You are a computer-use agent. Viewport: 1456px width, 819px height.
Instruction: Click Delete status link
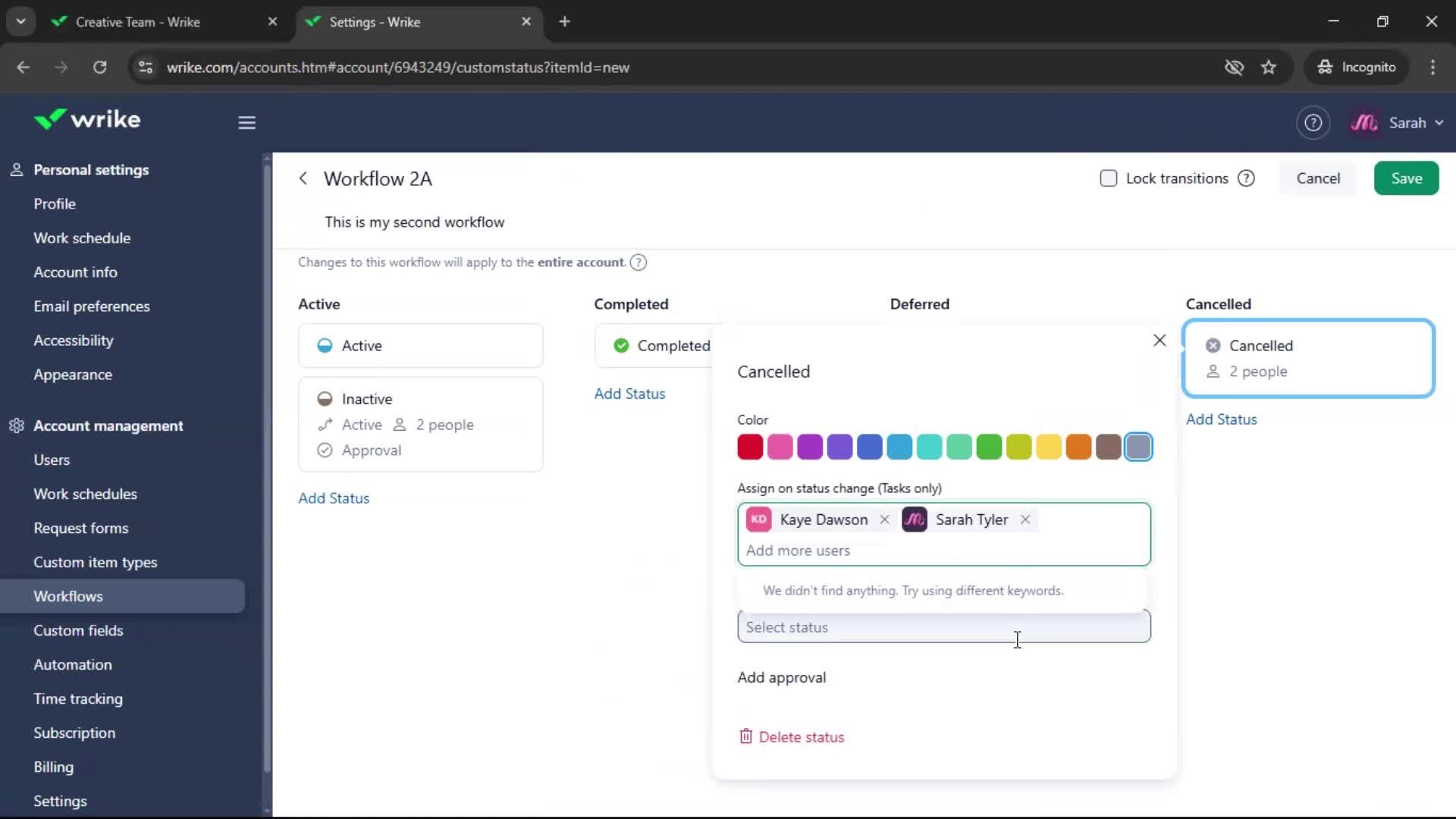tap(802, 737)
